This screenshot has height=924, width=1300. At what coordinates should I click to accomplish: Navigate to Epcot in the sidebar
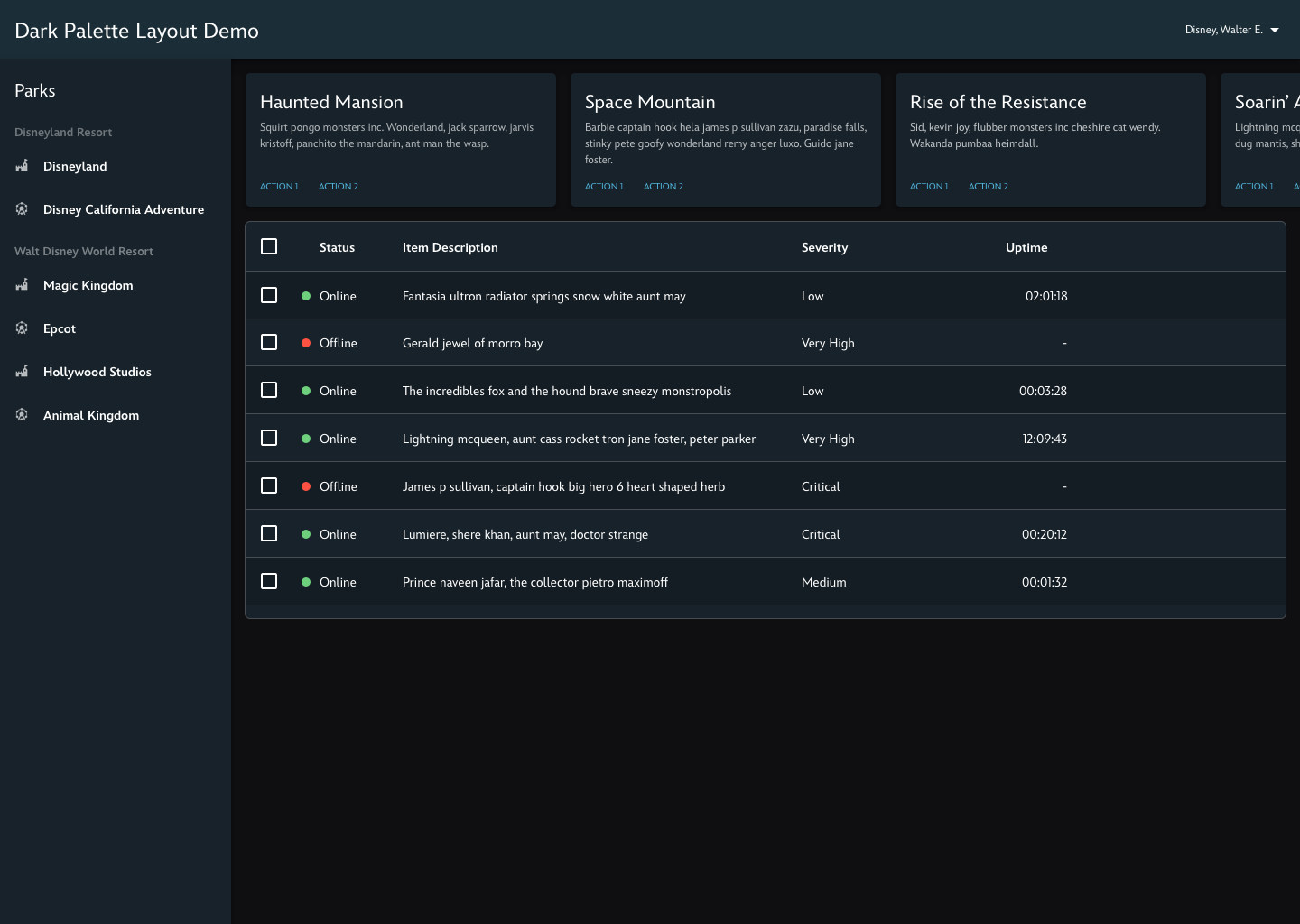click(60, 328)
